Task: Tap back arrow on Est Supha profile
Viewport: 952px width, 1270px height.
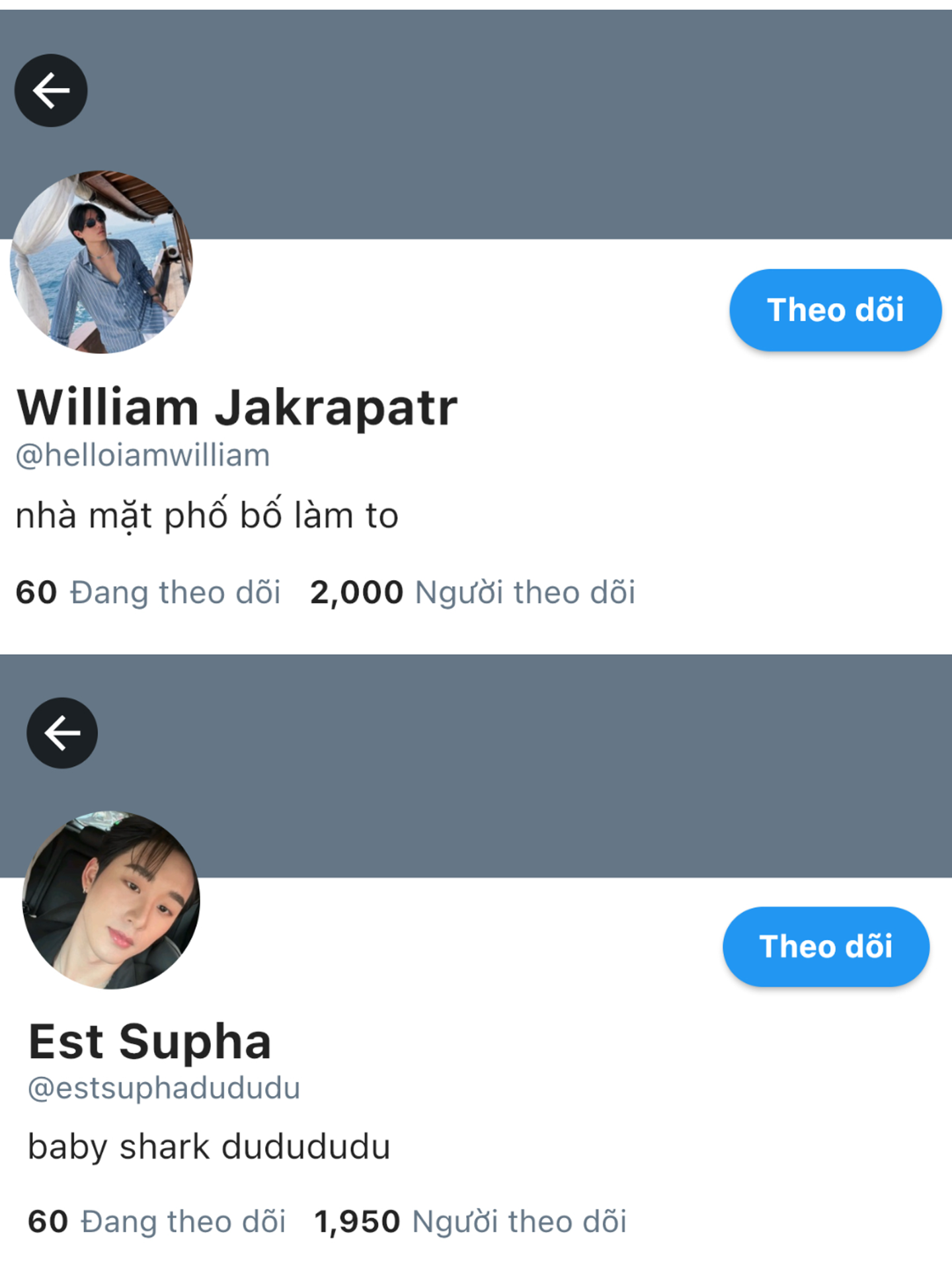Action: 62,733
